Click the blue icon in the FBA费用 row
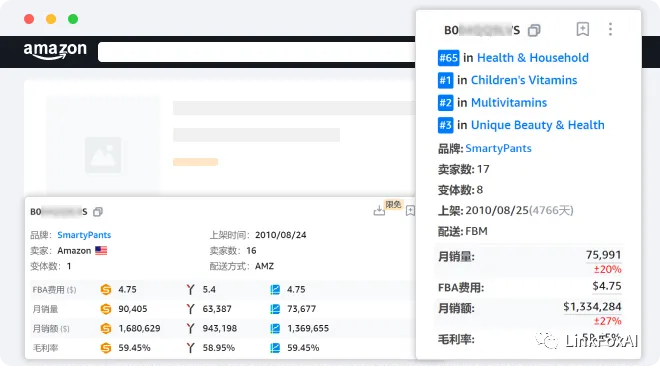This screenshot has width=660, height=368. pos(275,290)
